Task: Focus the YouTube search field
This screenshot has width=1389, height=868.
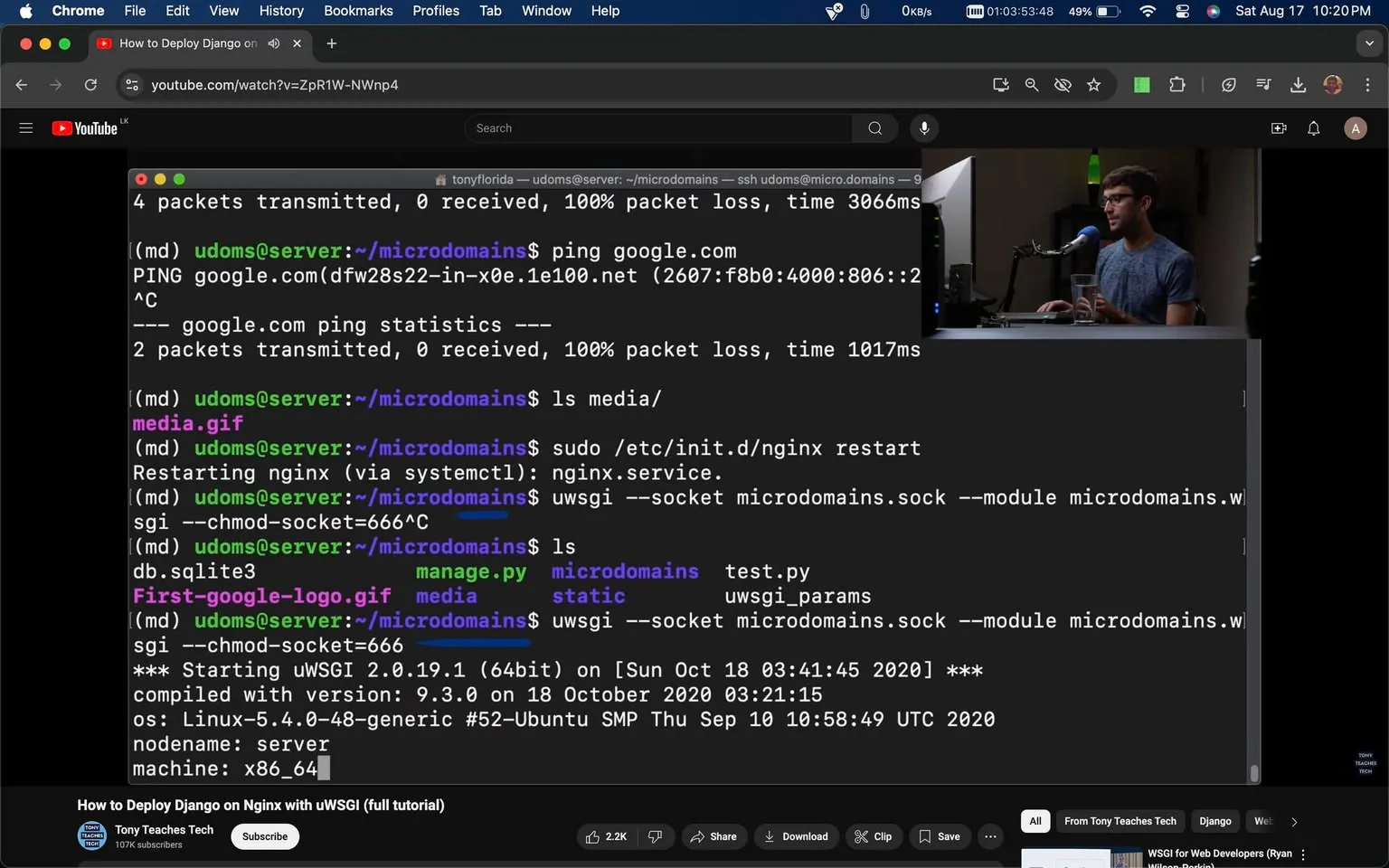Action: (x=658, y=128)
